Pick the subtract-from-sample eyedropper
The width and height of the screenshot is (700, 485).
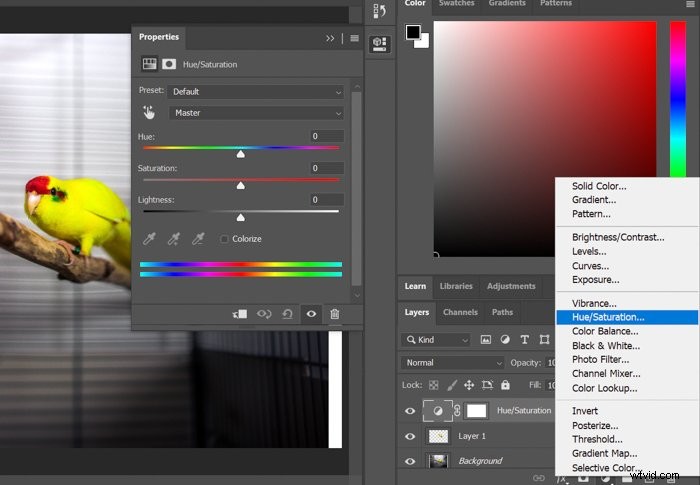pyautogui.click(x=198, y=239)
